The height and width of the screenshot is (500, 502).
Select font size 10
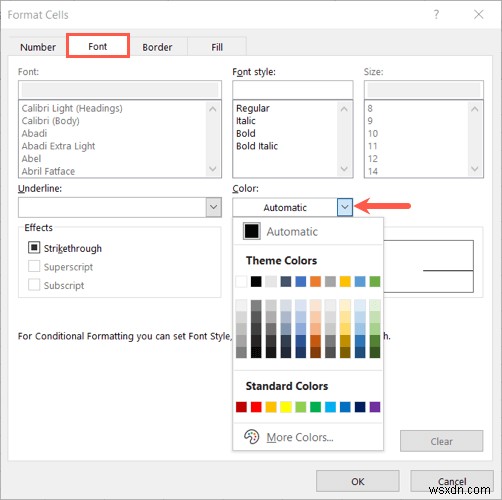coord(373,133)
